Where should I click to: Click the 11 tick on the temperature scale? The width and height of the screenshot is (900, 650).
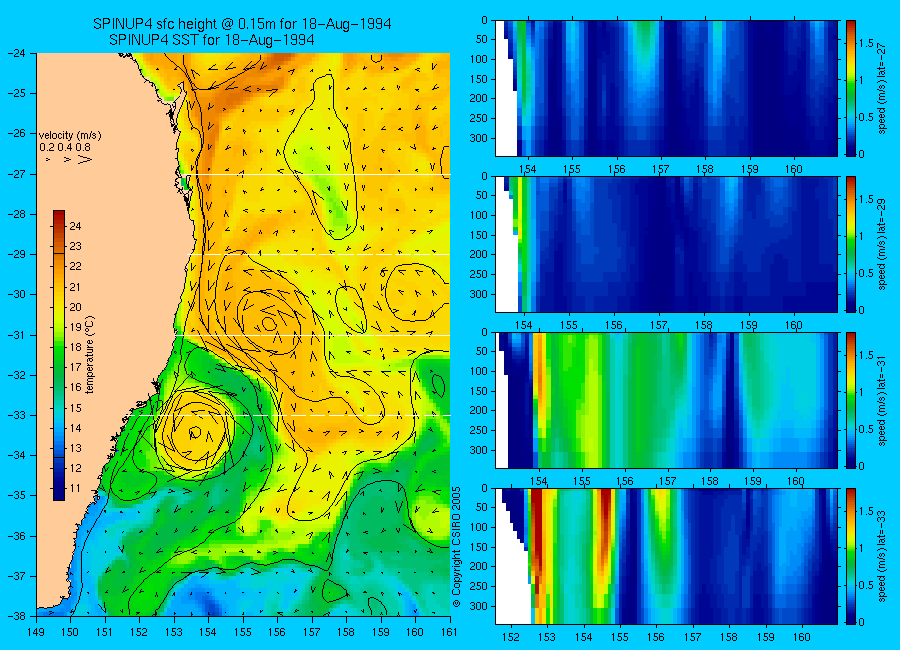(x=75, y=489)
